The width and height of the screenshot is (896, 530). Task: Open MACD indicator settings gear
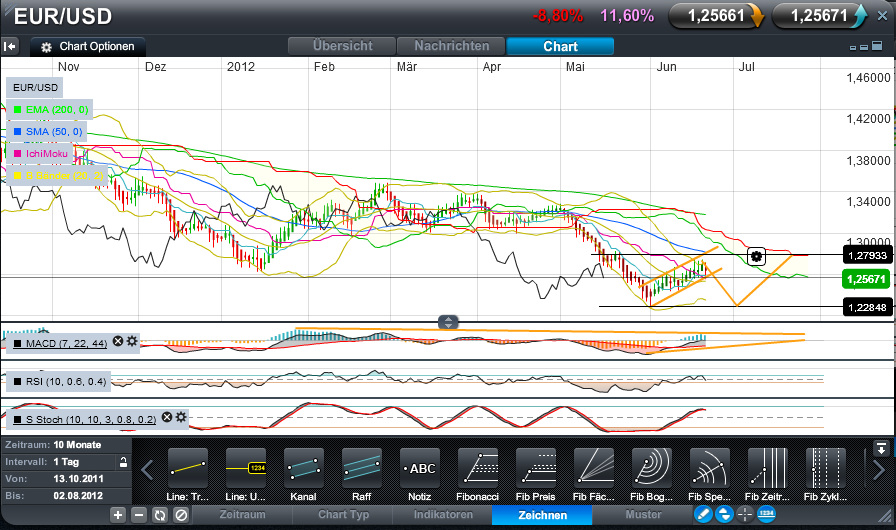pyautogui.click(x=132, y=342)
